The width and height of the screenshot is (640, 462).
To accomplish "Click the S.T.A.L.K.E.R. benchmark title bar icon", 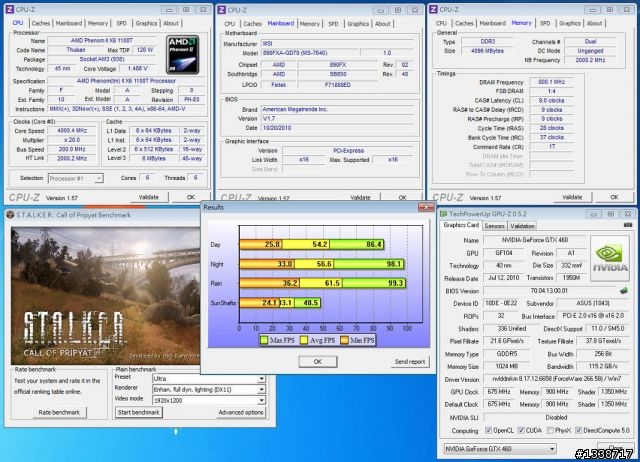I will click(10, 215).
